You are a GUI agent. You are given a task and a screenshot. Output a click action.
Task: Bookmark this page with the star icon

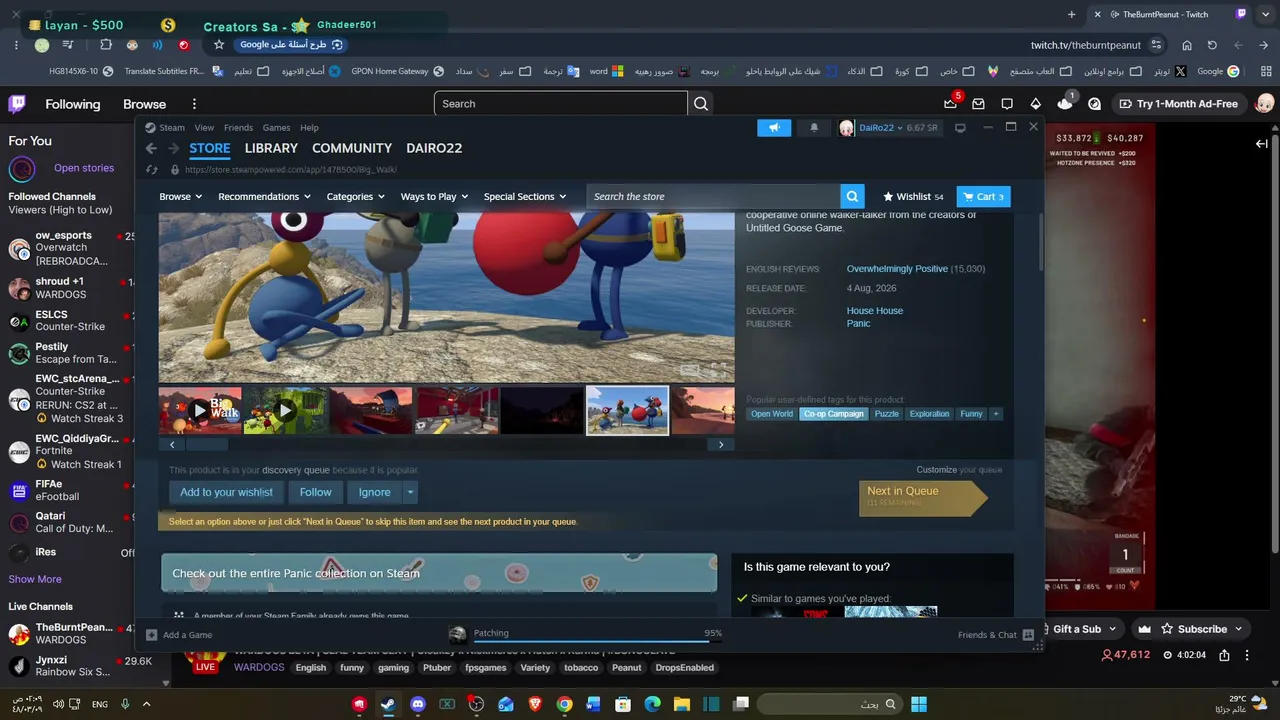coord(219,45)
